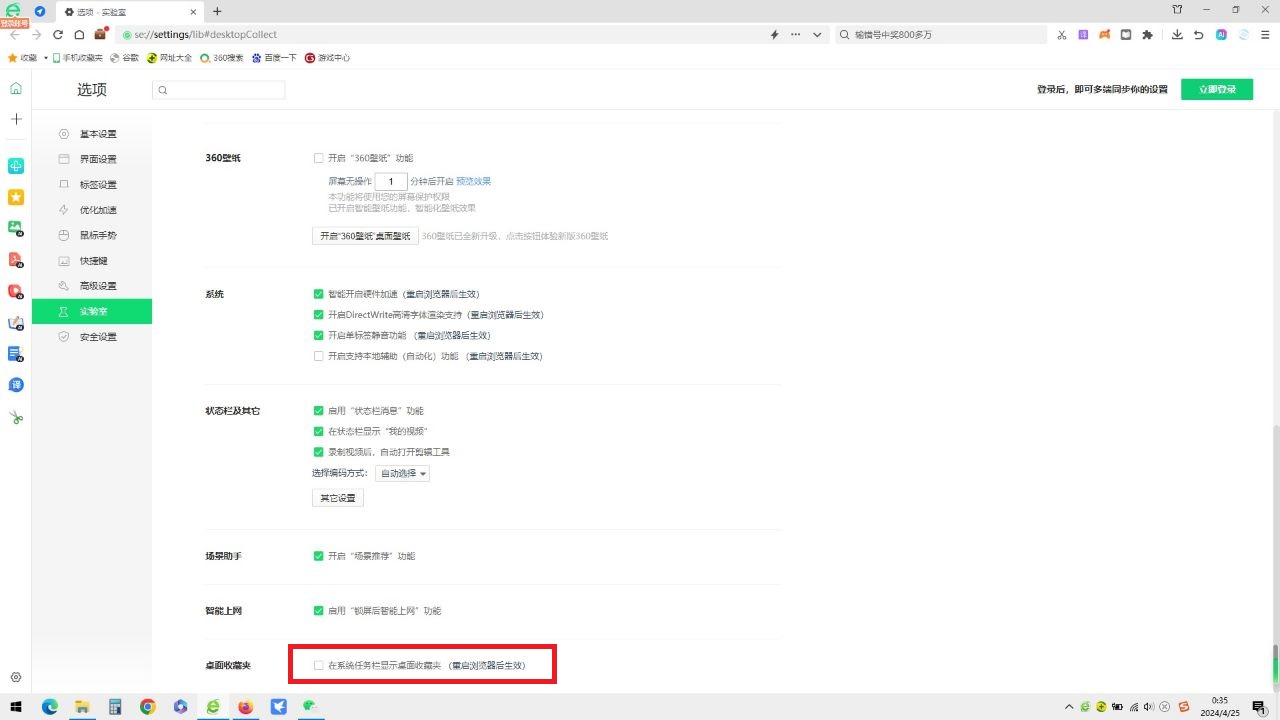The width and height of the screenshot is (1280, 720).
Task: Click the puzzle-piece extensions icon in toolbar
Action: (x=1147, y=34)
